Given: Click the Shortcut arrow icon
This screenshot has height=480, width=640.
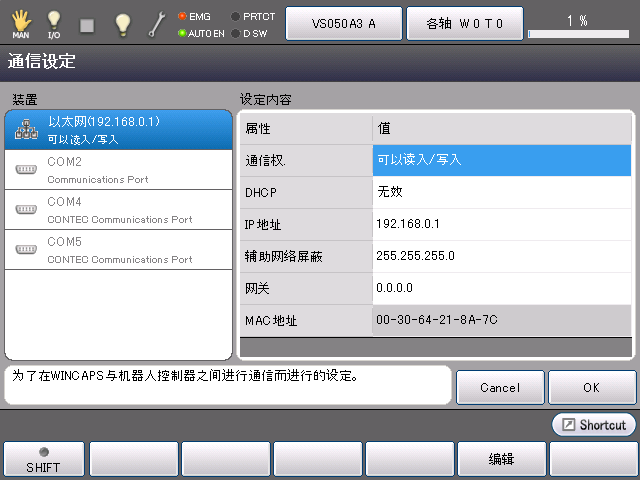Looking at the screenshot, I should tap(568, 424).
